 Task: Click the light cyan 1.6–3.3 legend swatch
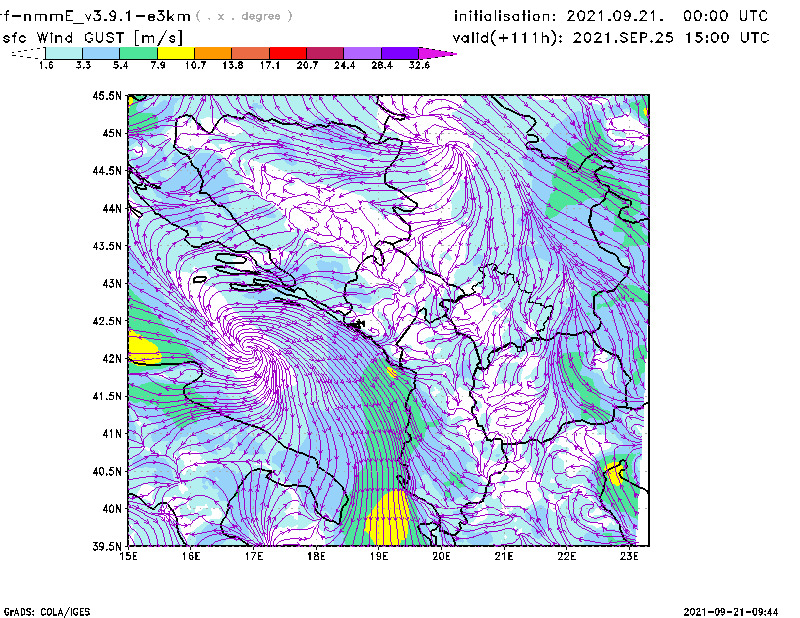(x=64, y=53)
